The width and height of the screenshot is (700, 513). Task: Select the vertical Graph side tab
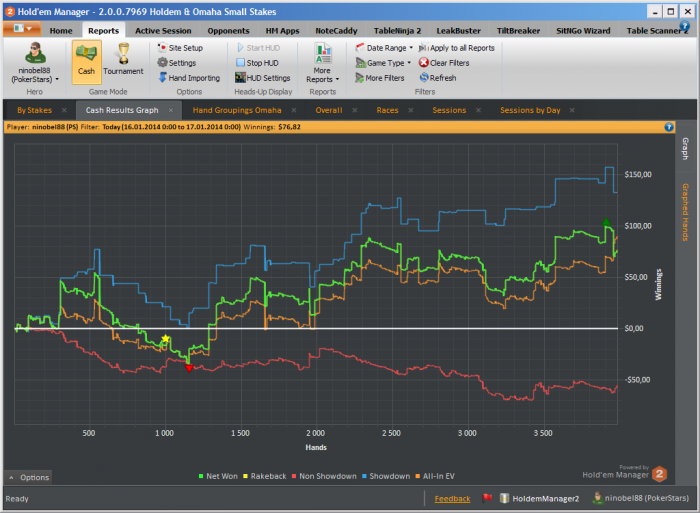(x=685, y=149)
